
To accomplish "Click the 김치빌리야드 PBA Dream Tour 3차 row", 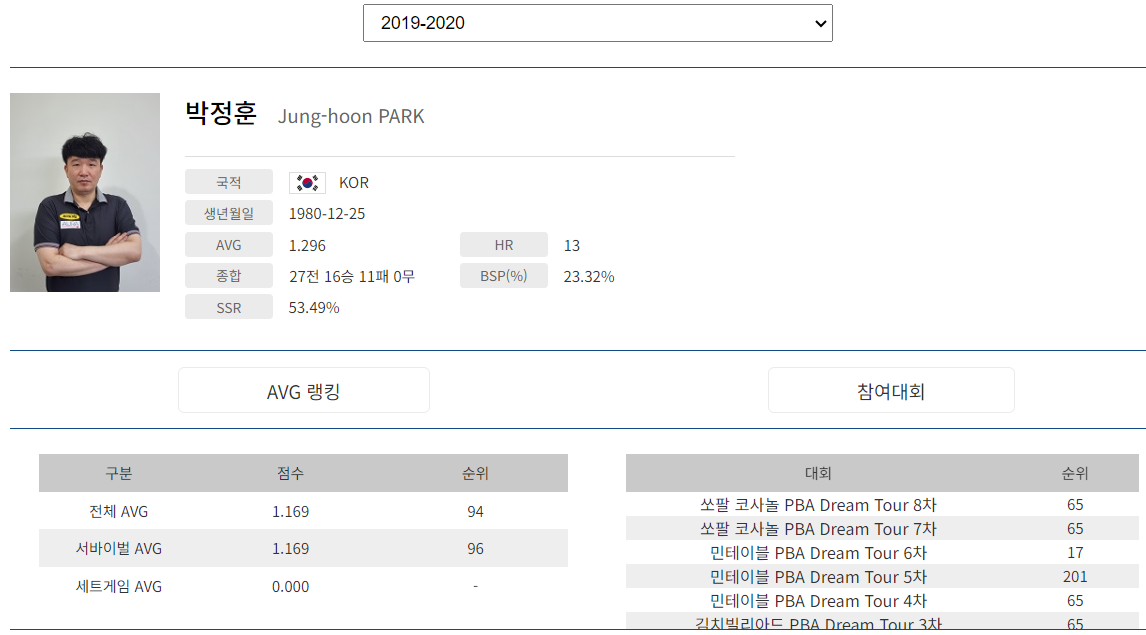I will [820, 624].
